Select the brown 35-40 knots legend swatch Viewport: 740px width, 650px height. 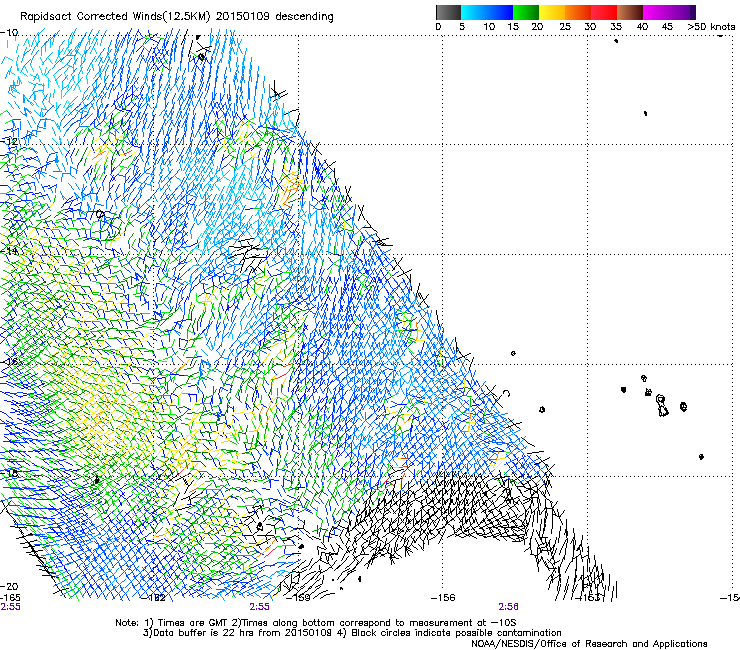[x=630, y=12]
